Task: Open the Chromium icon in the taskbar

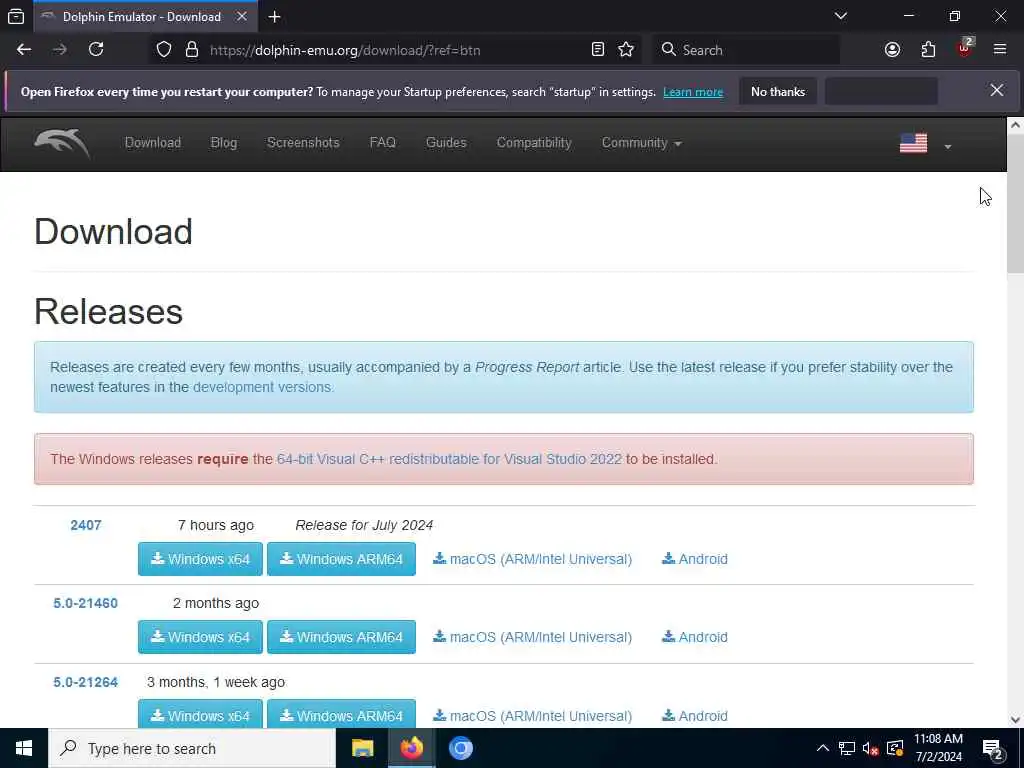Action: 460,748
